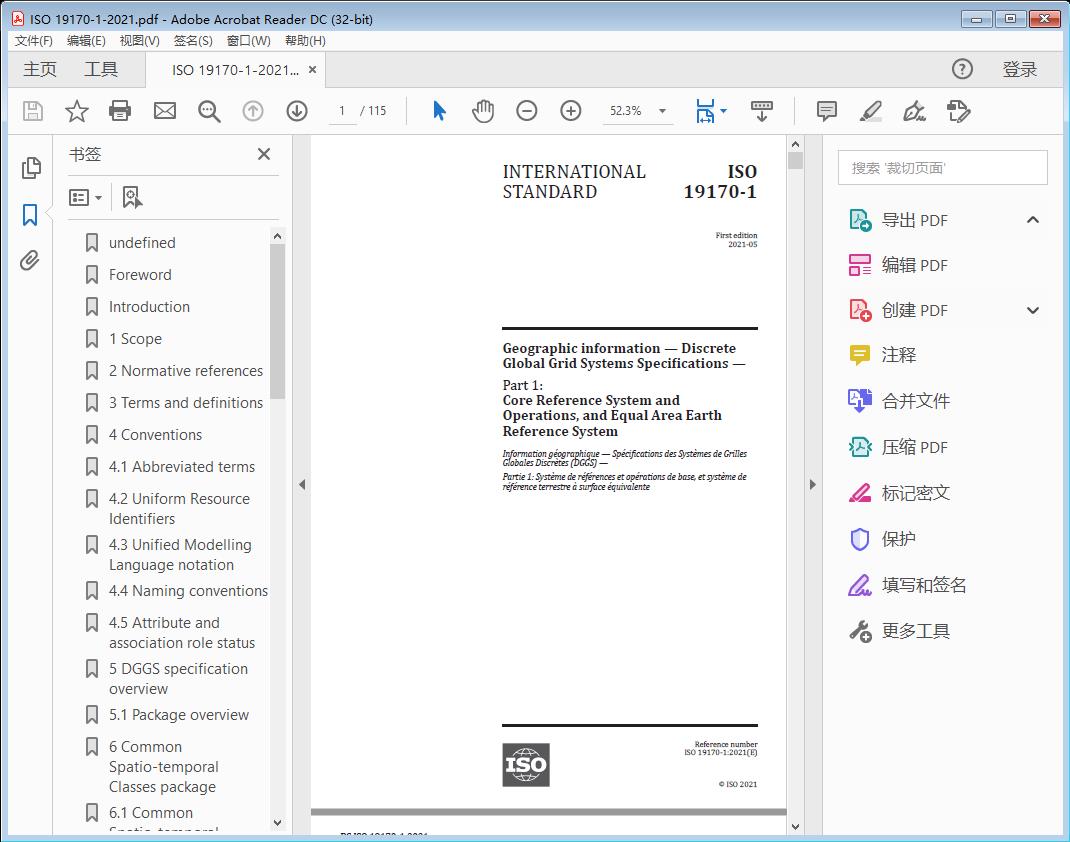Toggle the bookmarks sidebar panel

click(30, 213)
